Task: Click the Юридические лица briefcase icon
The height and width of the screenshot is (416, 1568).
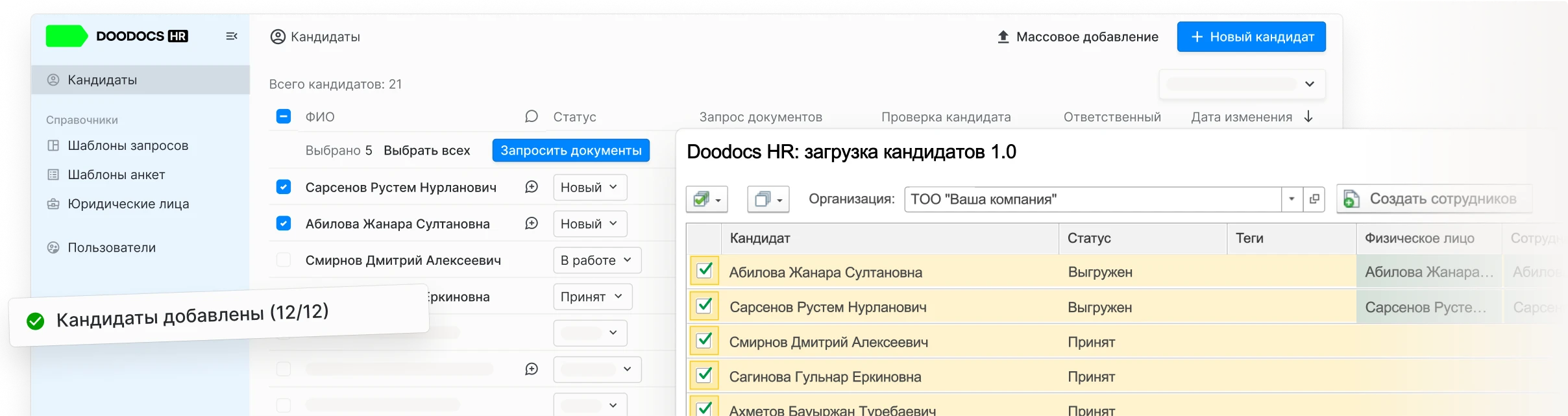Action: [x=53, y=204]
